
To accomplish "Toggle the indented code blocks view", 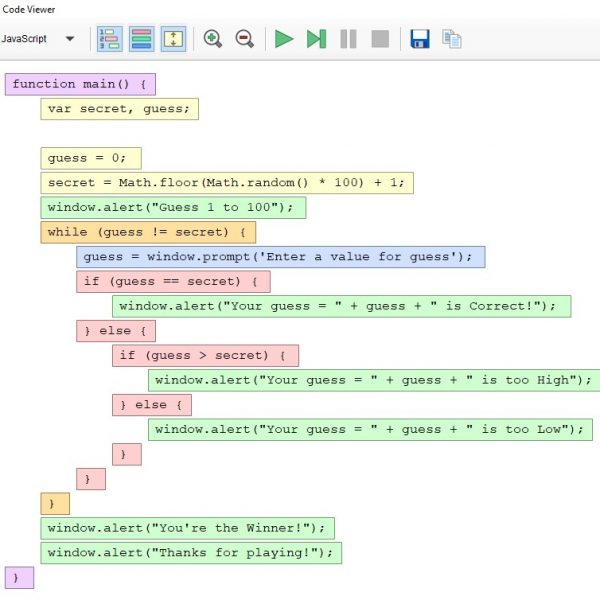I will click(109, 39).
